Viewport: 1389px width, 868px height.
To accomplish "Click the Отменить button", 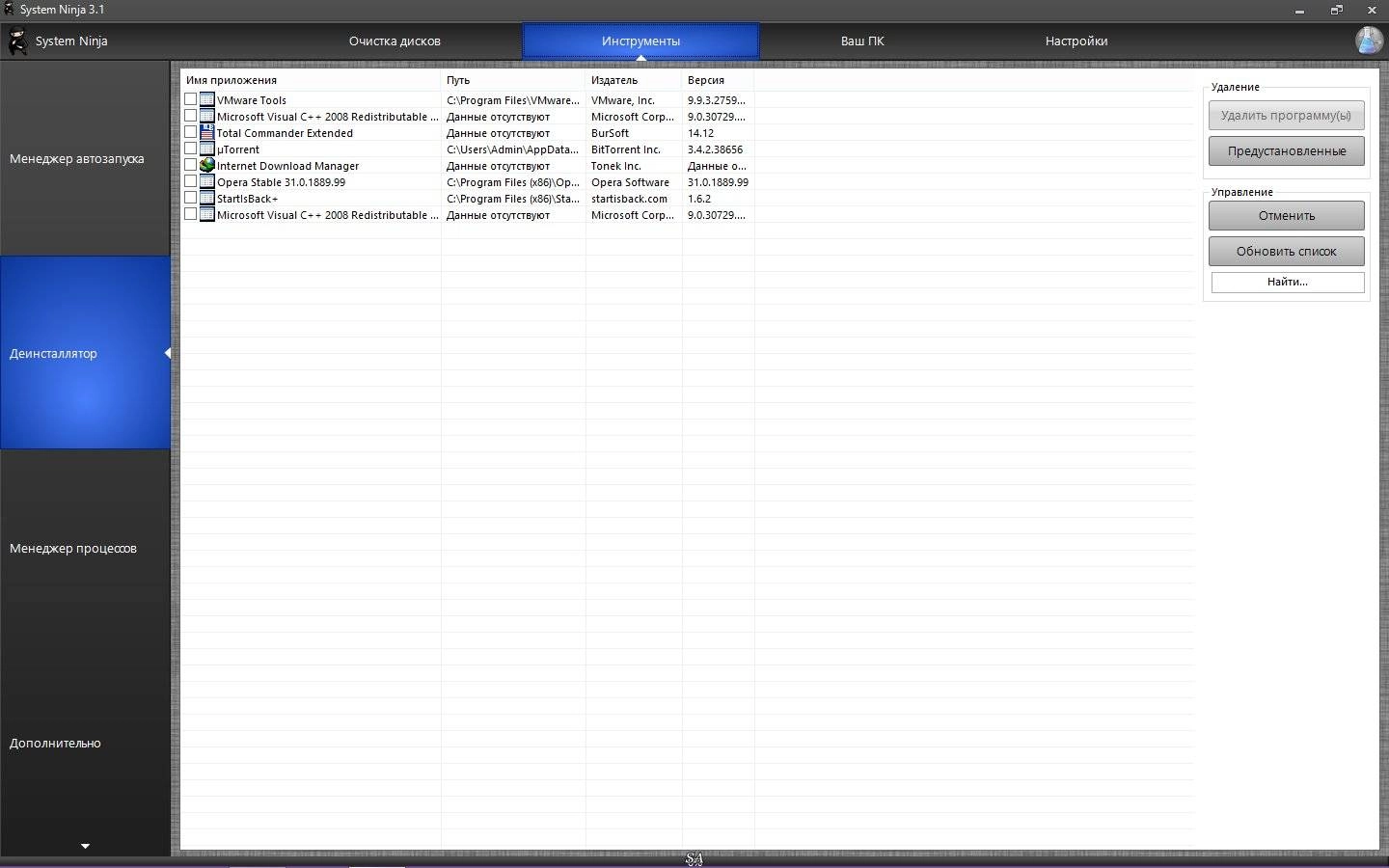I will (x=1286, y=216).
